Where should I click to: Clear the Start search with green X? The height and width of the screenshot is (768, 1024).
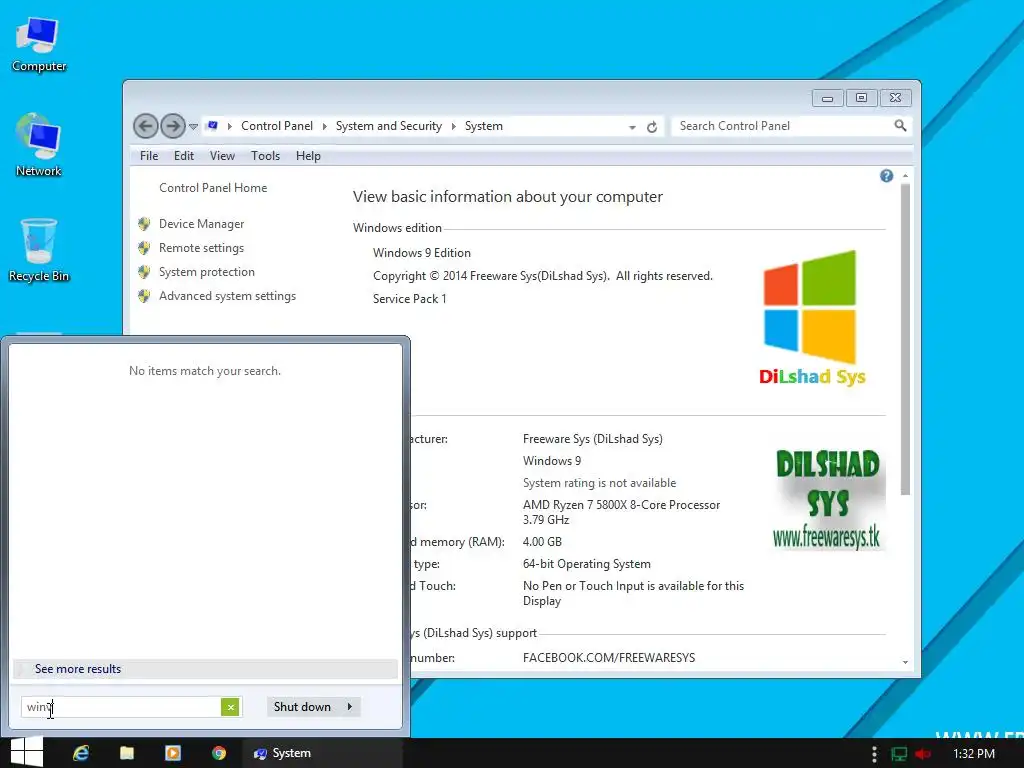(230, 707)
